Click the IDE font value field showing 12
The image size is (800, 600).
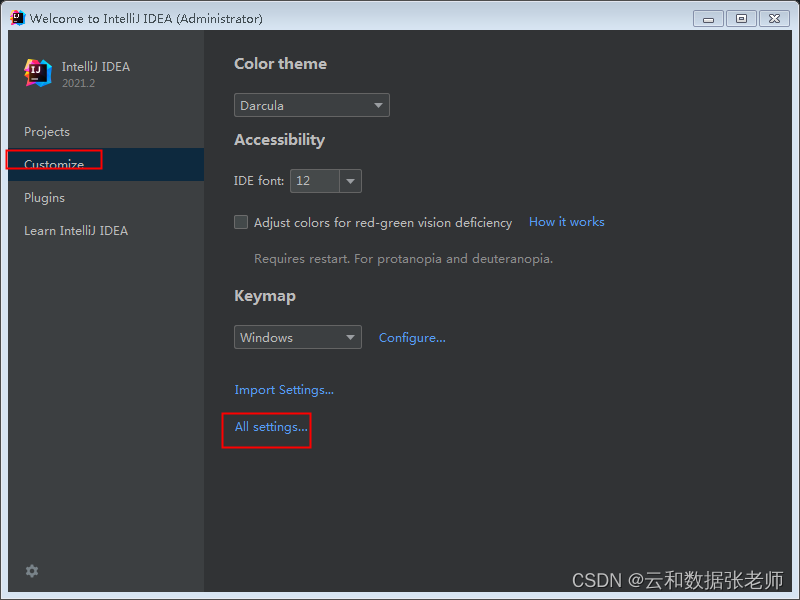click(x=315, y=181)
